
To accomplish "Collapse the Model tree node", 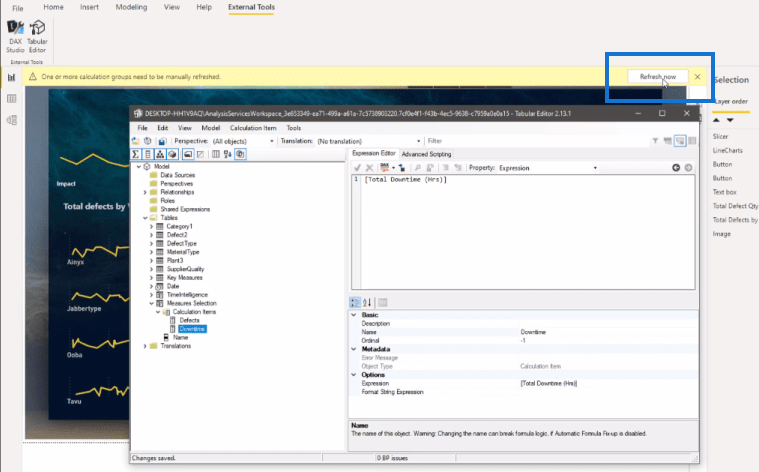I will [138, 167].
